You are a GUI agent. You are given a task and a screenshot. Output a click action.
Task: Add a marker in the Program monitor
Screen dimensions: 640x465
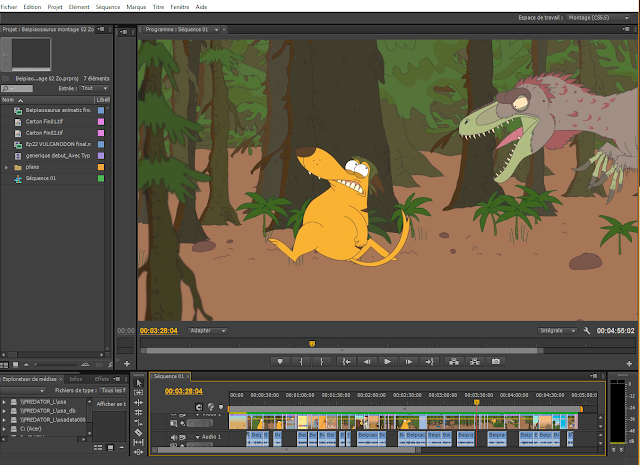[280, 362]
